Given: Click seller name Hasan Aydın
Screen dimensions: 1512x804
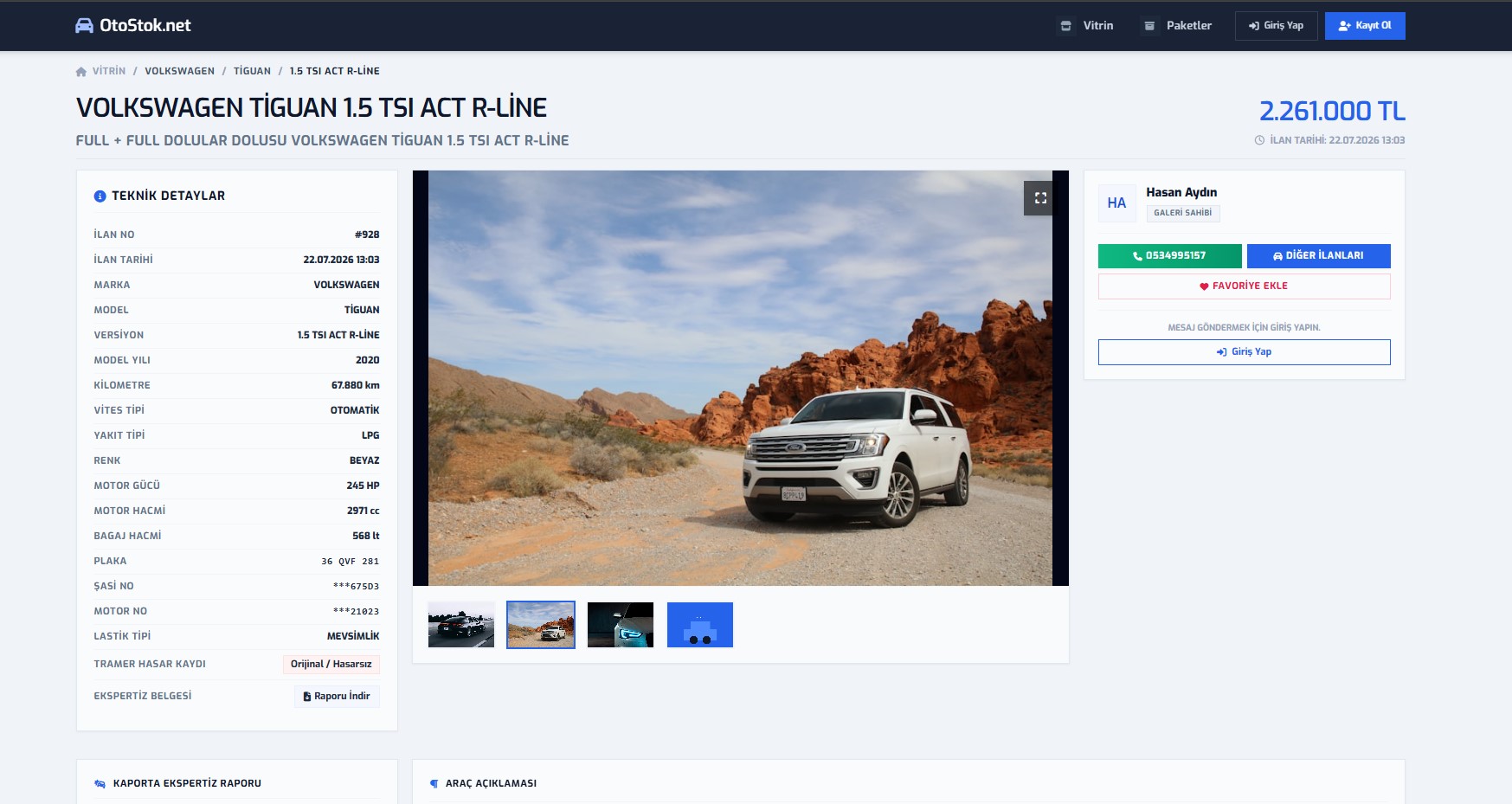Looking at the screenshot, I should pos(1181,192).
